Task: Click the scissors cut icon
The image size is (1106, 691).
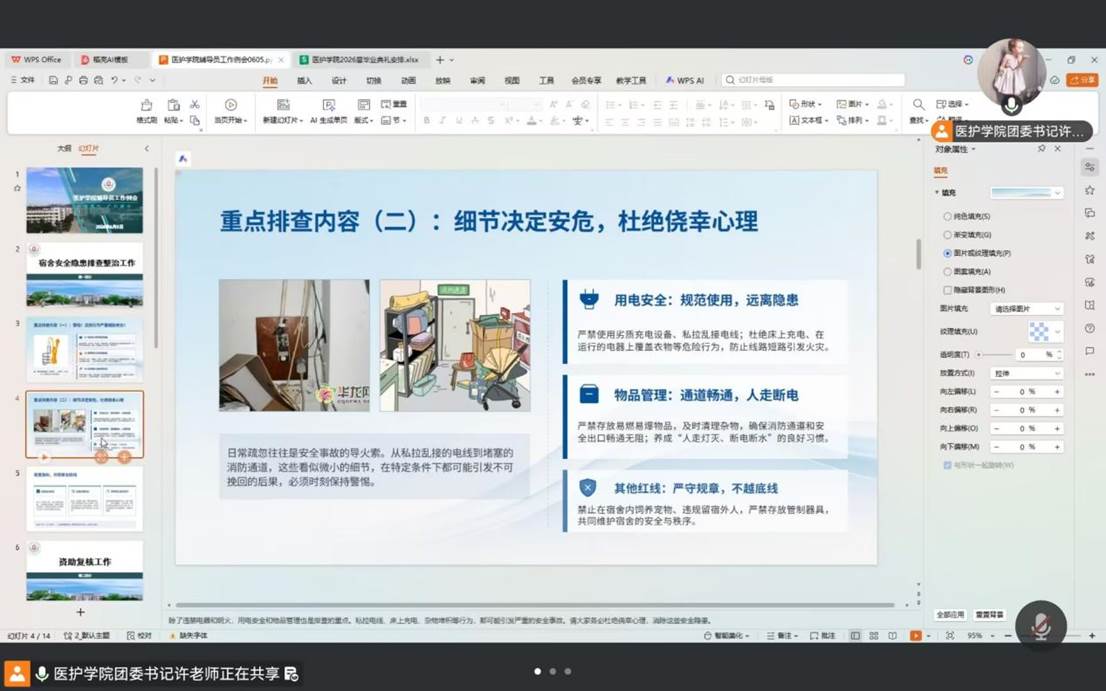Action: tap(195, 104)
